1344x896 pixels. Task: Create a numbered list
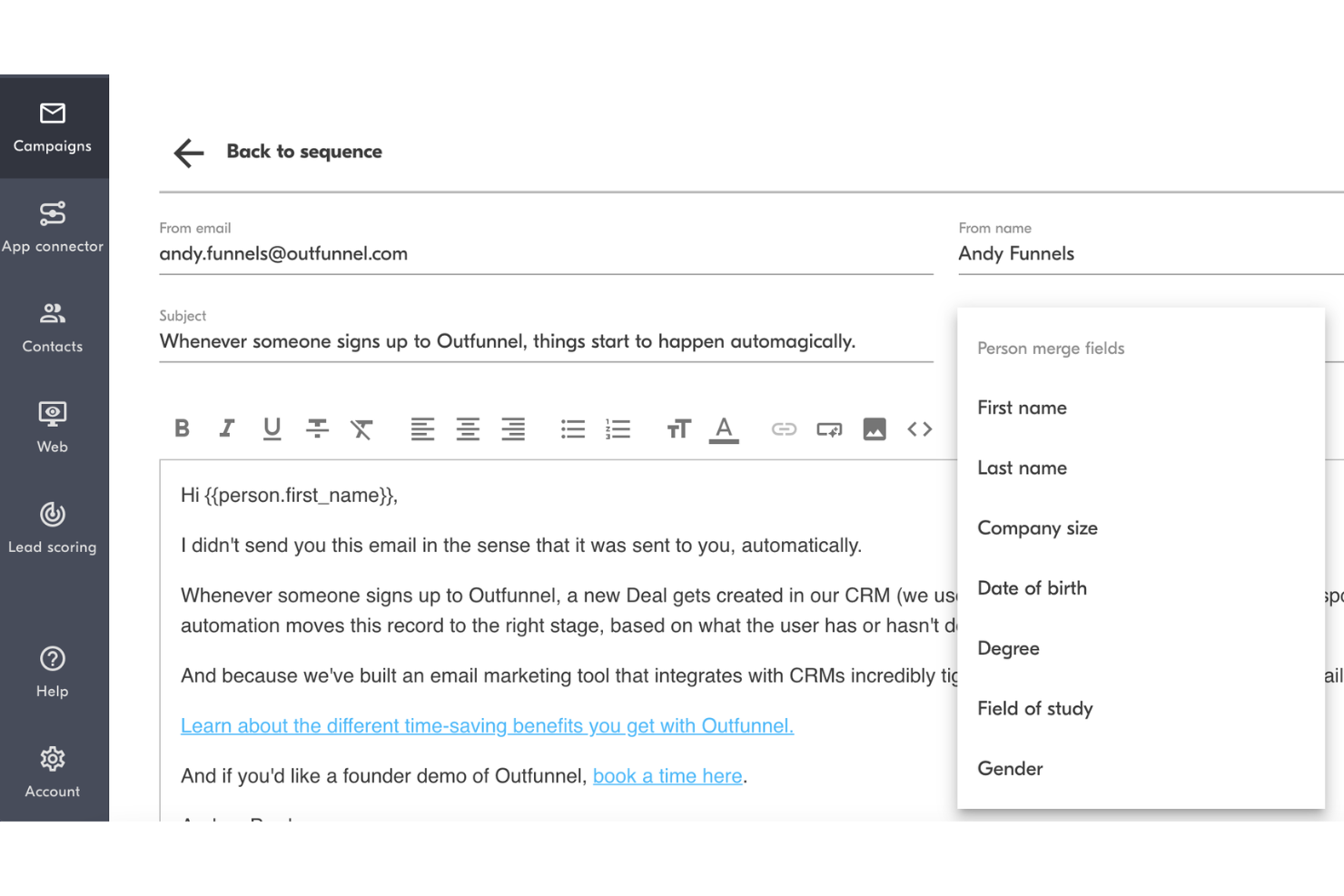618,428
